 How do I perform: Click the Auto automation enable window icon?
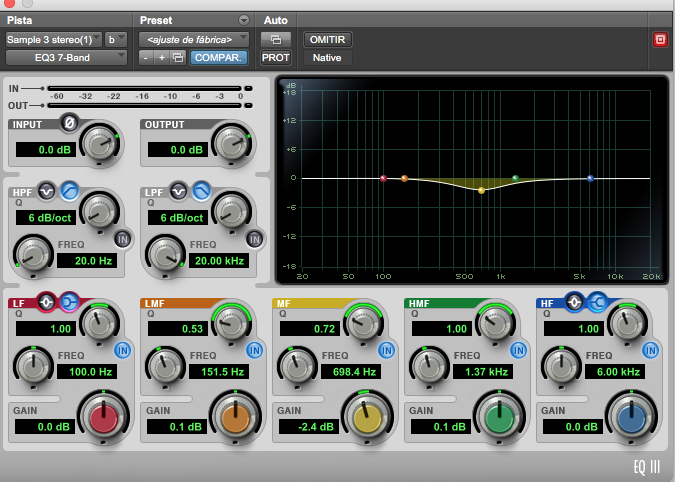click(275, 39)
